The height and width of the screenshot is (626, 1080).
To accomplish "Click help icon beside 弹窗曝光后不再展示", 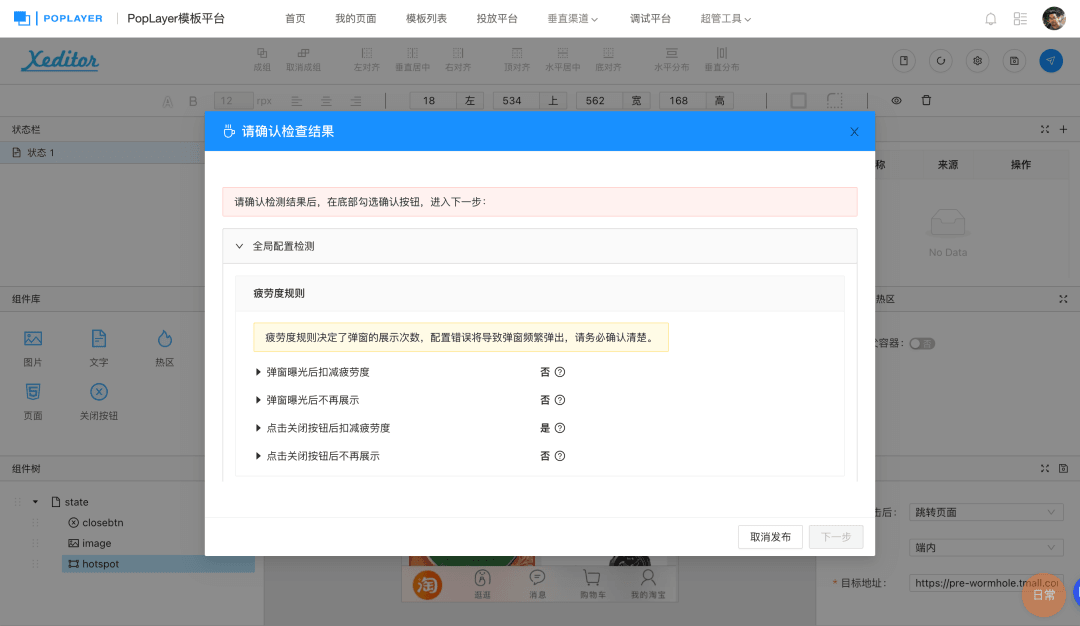I will [x=560, y=400].
